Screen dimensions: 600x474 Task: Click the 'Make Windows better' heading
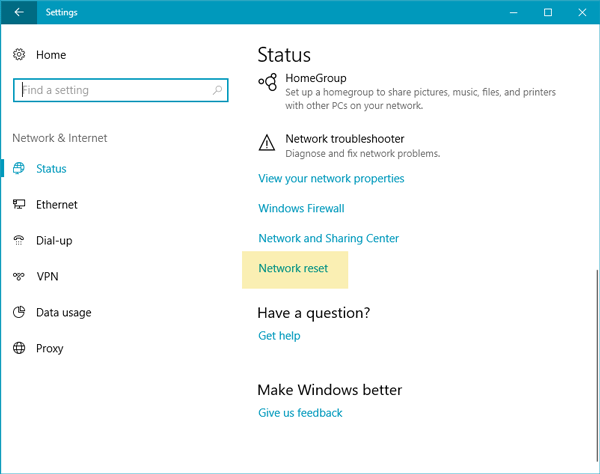(329, 390)
